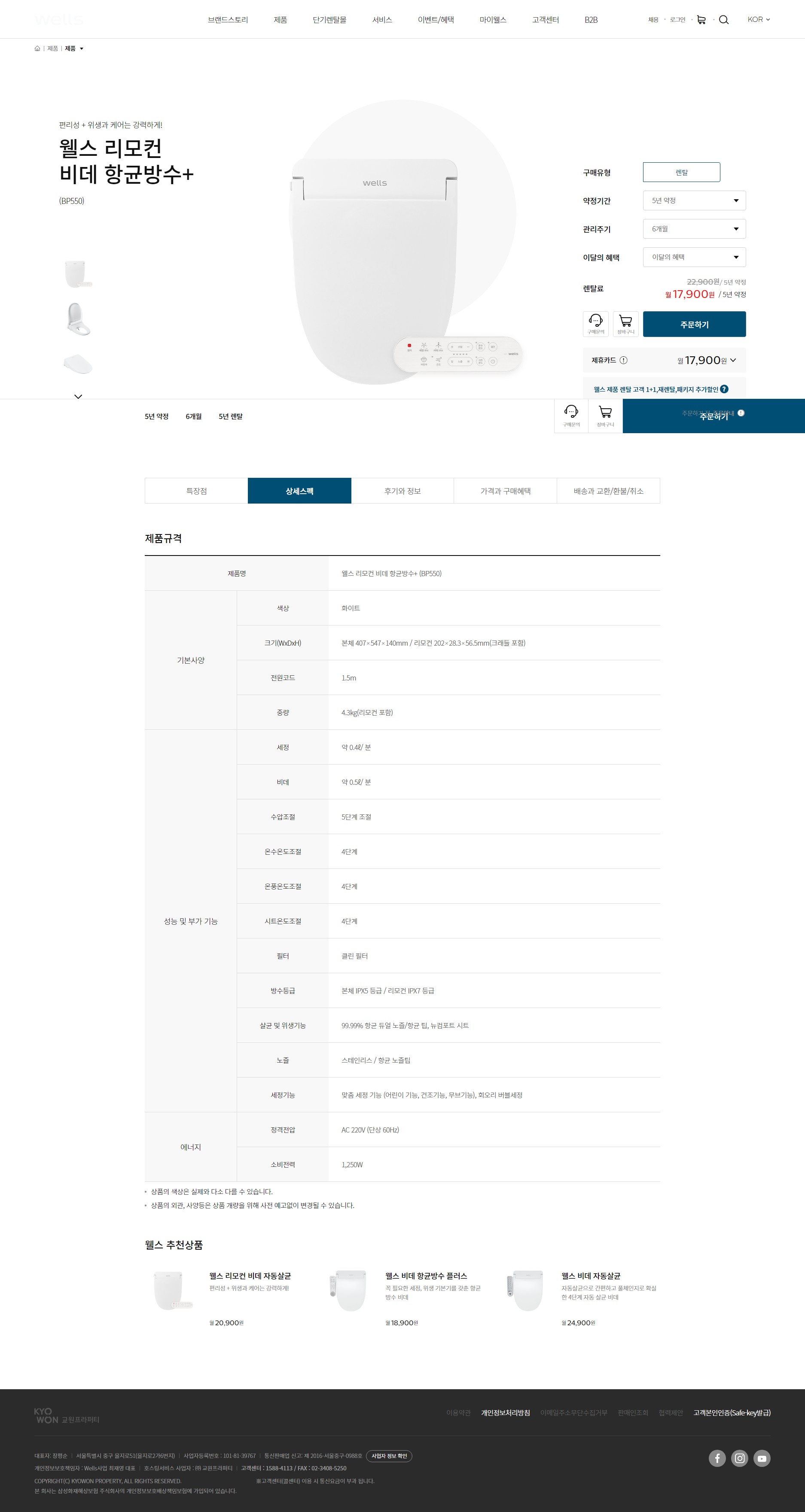805x1512 pixels.
Task: Open 이메일주소무단수집거부 footer link
Action: [573, 1412]
